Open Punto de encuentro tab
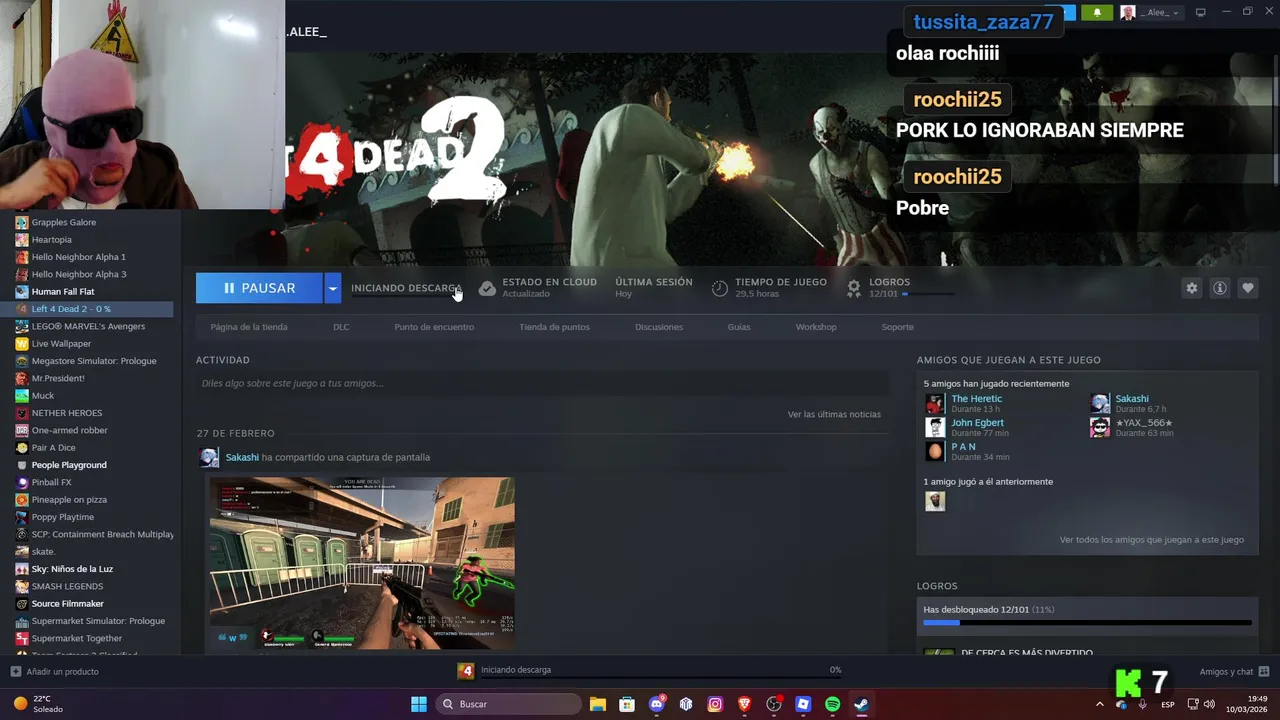1280x720 pixels. (434, 327)
